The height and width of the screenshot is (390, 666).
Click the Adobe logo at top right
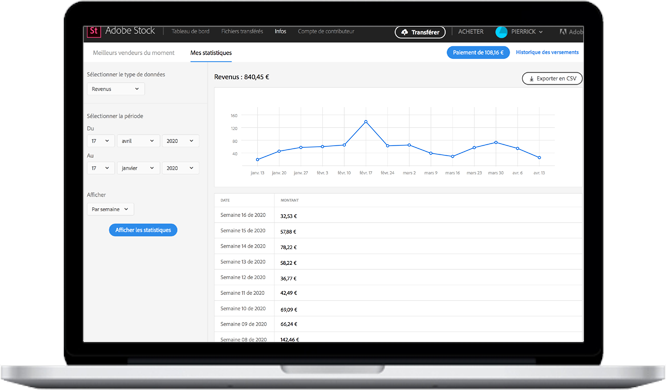563,32
